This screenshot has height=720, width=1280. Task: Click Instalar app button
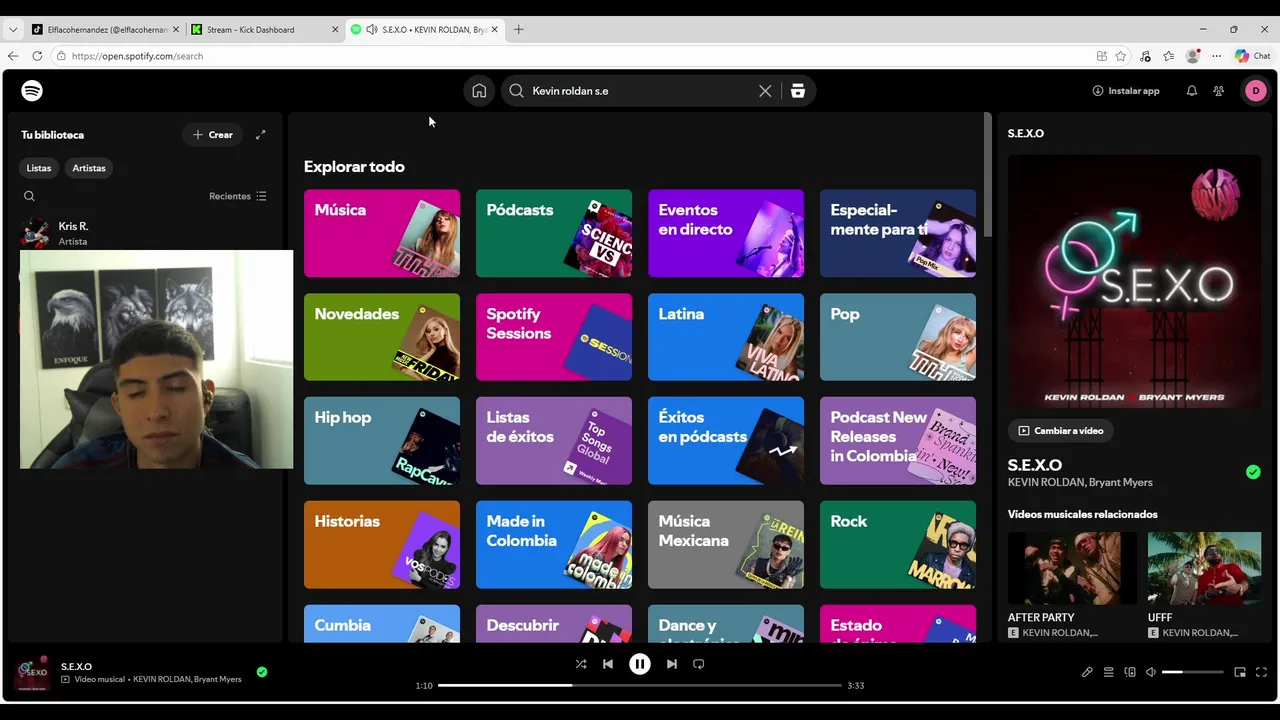[1126, 91]
